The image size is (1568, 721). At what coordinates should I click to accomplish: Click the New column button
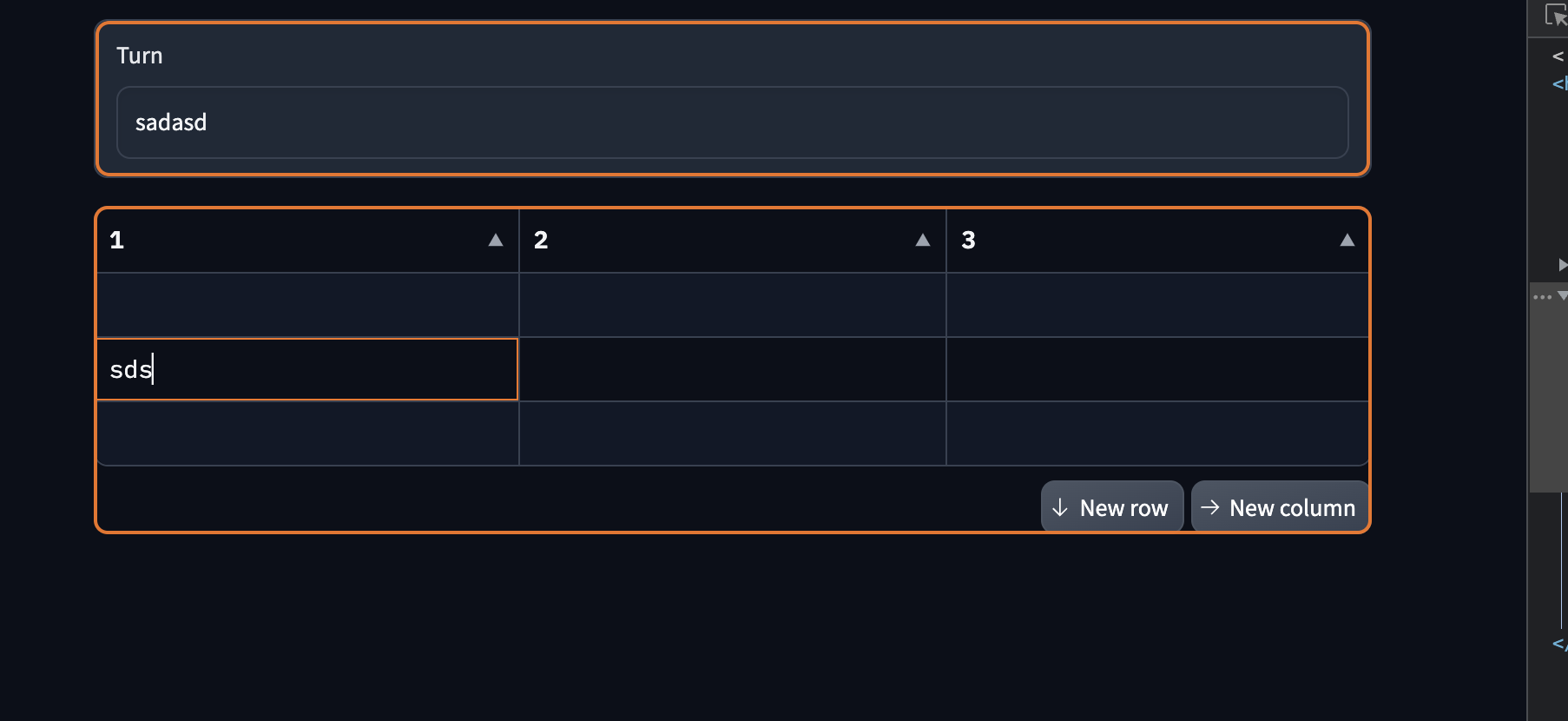tap(1279, 506)
